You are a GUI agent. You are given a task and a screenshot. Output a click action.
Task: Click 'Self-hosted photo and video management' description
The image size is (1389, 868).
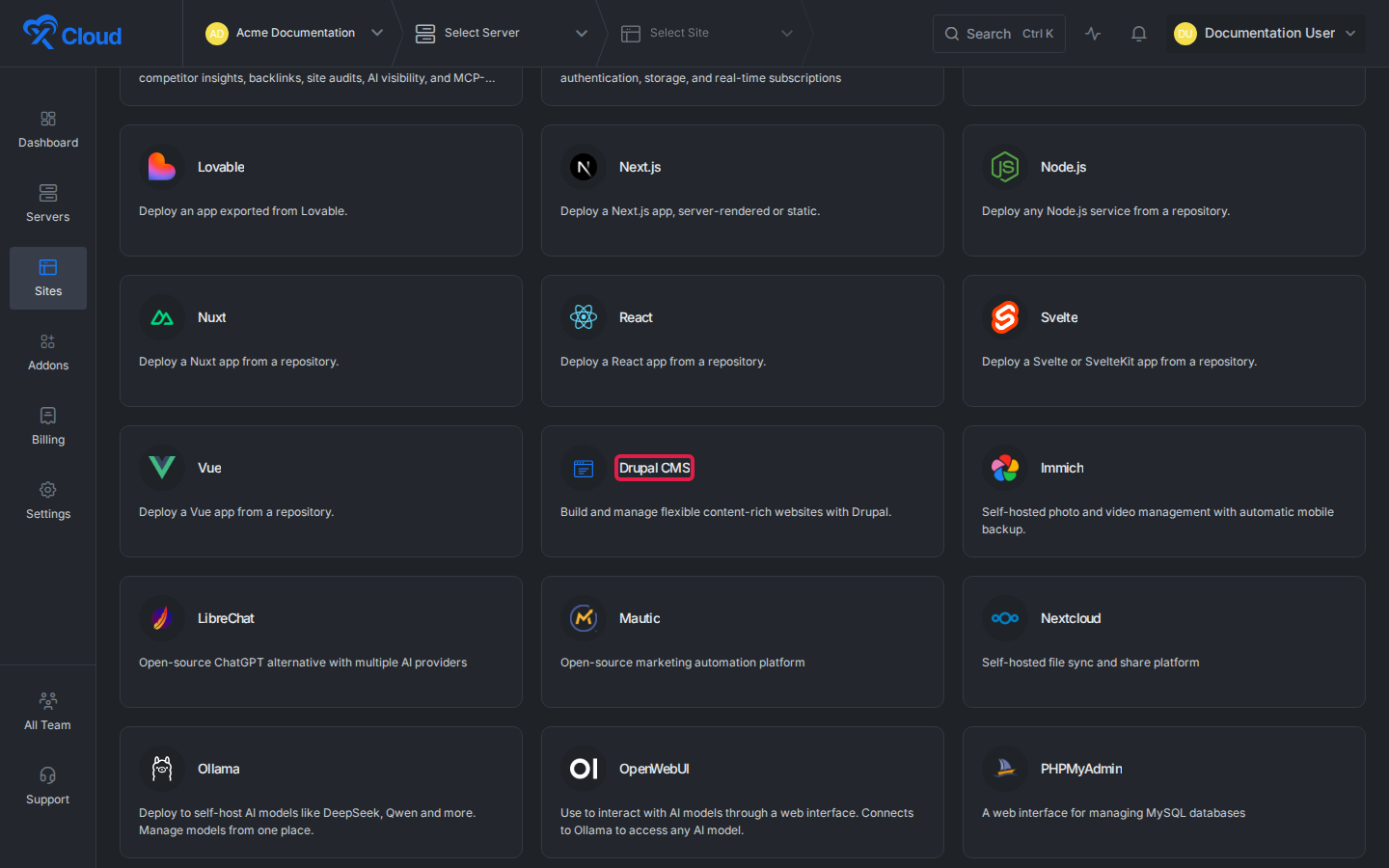tap(1157, 521)
